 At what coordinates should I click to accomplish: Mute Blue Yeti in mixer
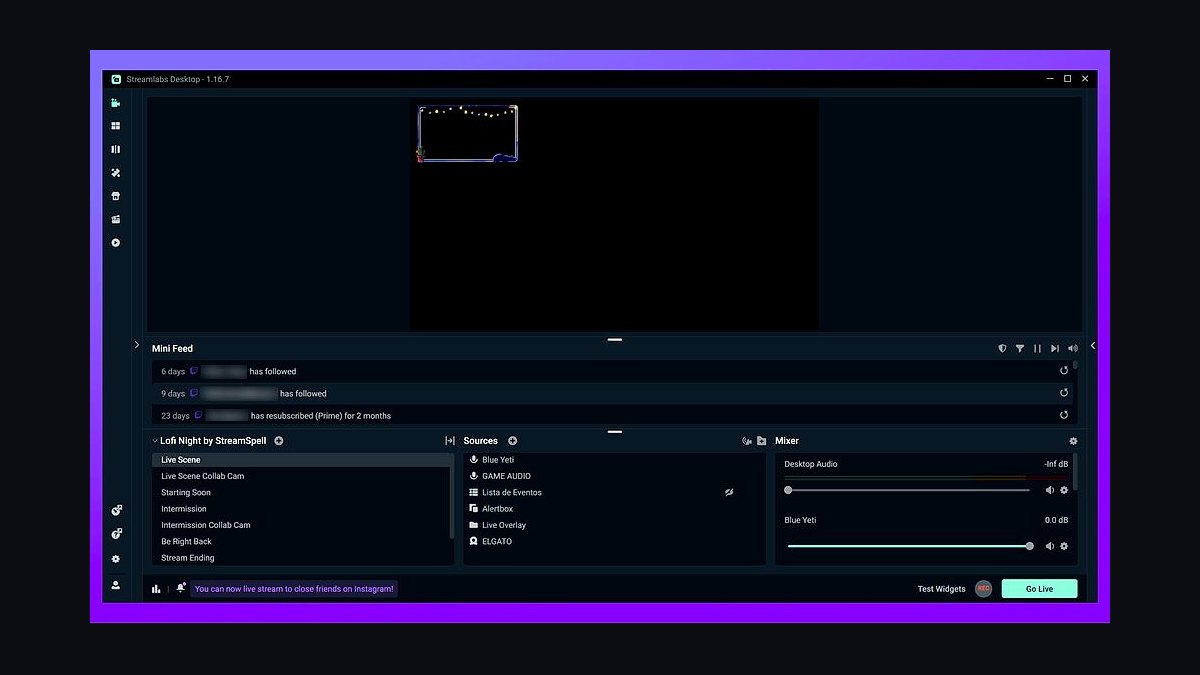(x=1050, y=546)
